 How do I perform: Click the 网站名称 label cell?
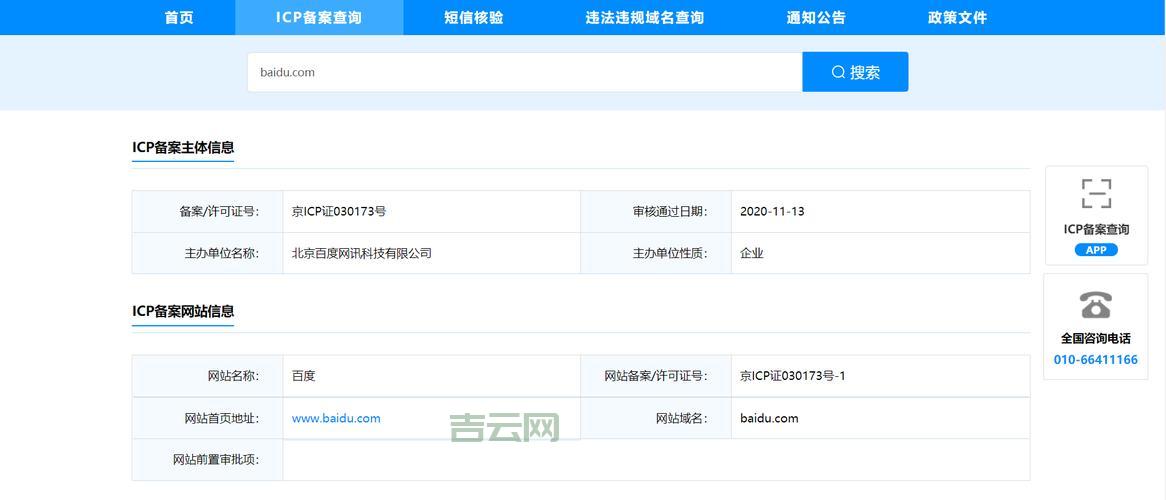coord(207,376)
